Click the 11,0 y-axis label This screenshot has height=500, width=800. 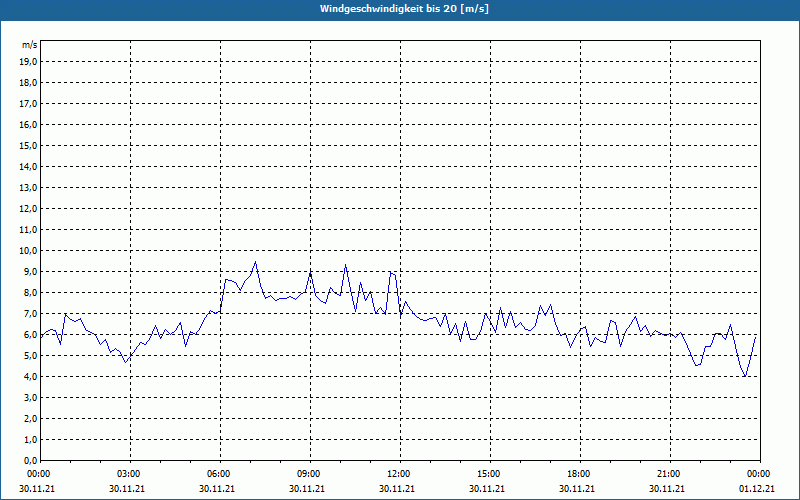[28, 230]
